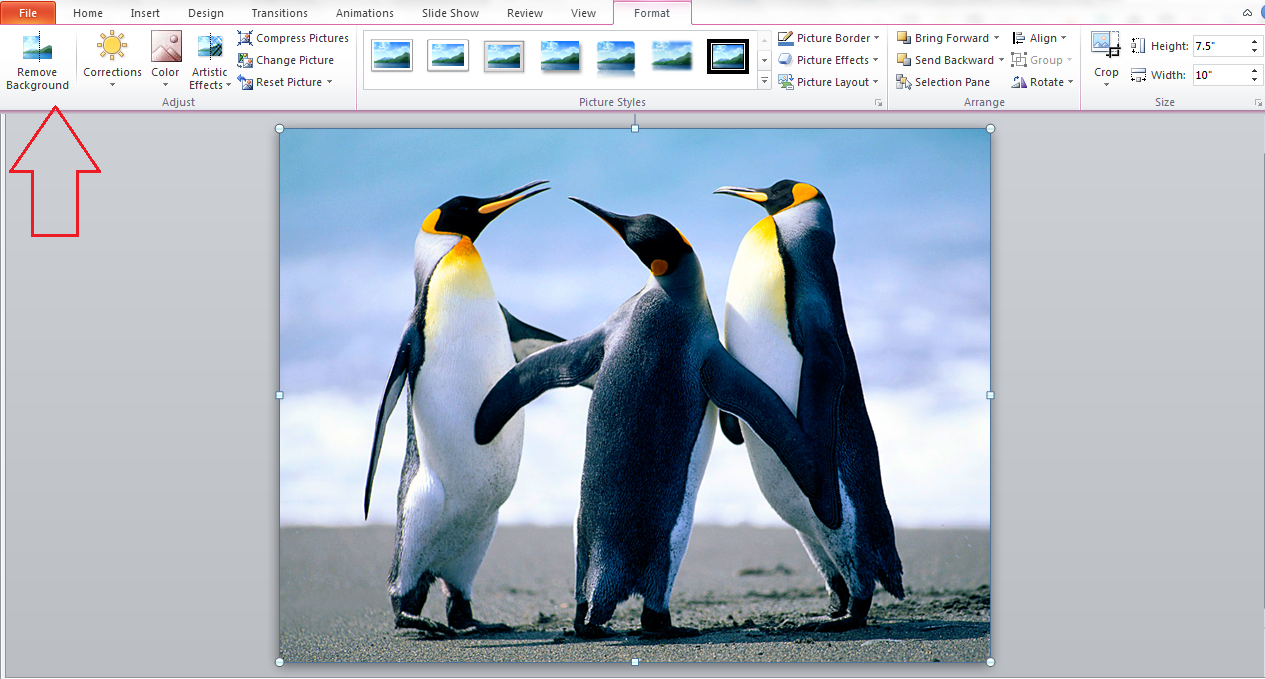The image size is (1265, 679).
Task: Switch to the Animations tab
Action: pos(364,13)
